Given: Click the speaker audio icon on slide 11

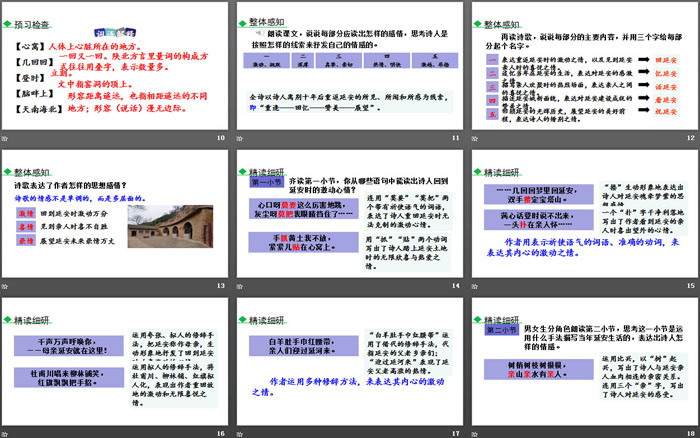Looking at the screenshot, I should 259,33.
